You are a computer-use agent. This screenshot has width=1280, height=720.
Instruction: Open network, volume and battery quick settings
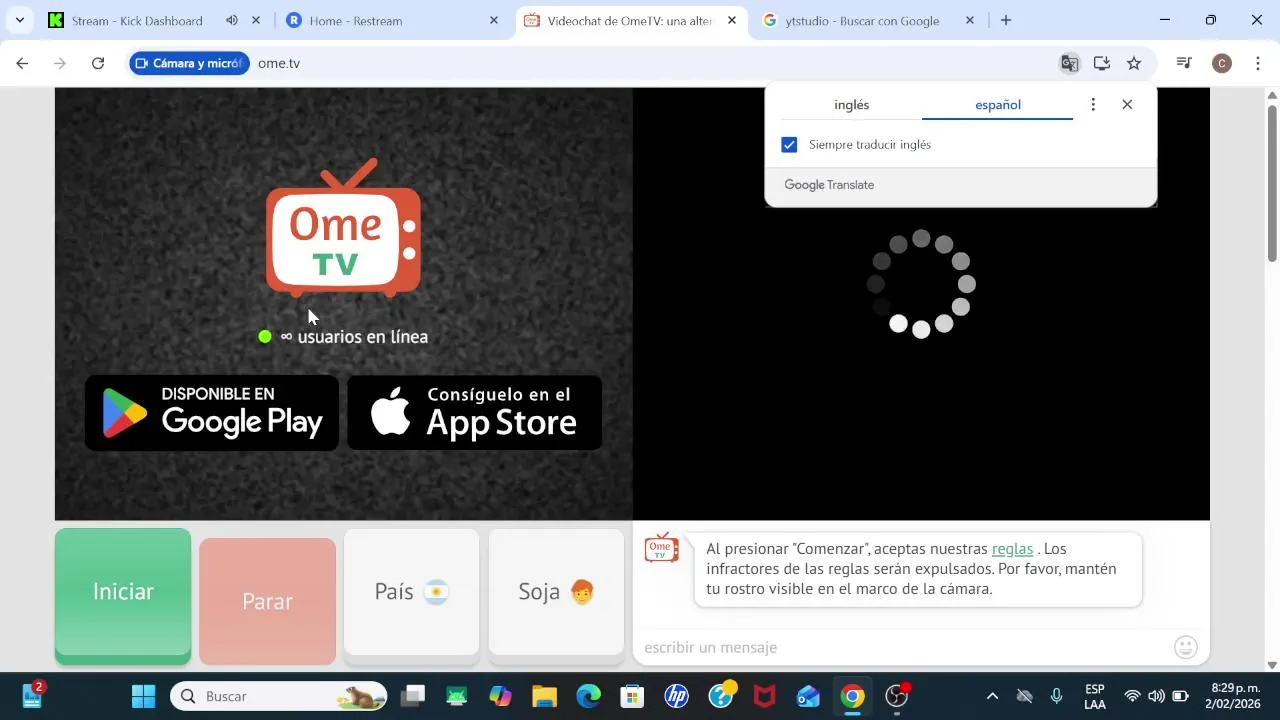tap(1156, 696)
